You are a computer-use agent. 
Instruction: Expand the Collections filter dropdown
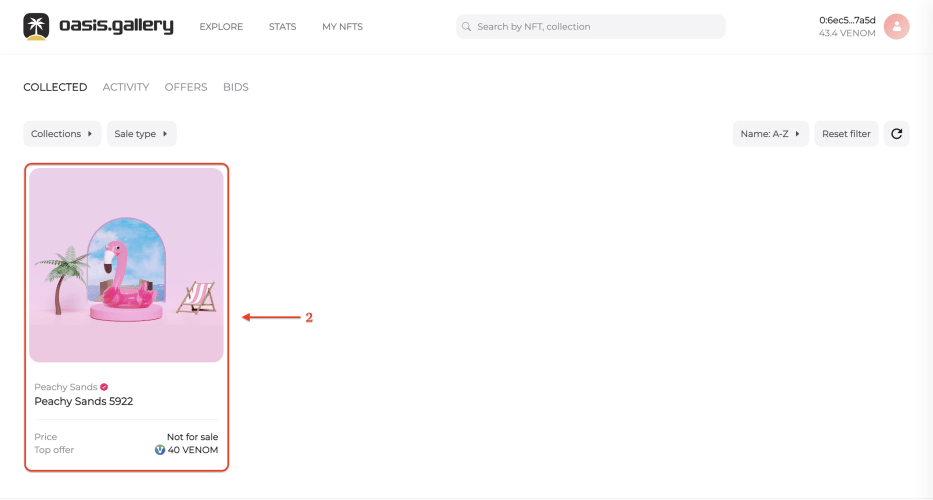62,134
